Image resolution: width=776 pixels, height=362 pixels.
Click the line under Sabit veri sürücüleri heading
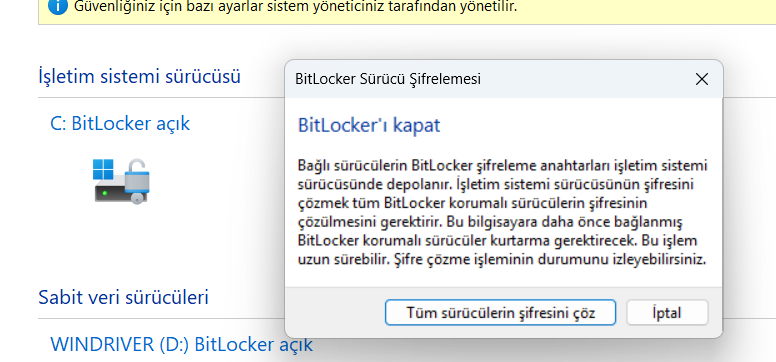click(x=161, y=318)
